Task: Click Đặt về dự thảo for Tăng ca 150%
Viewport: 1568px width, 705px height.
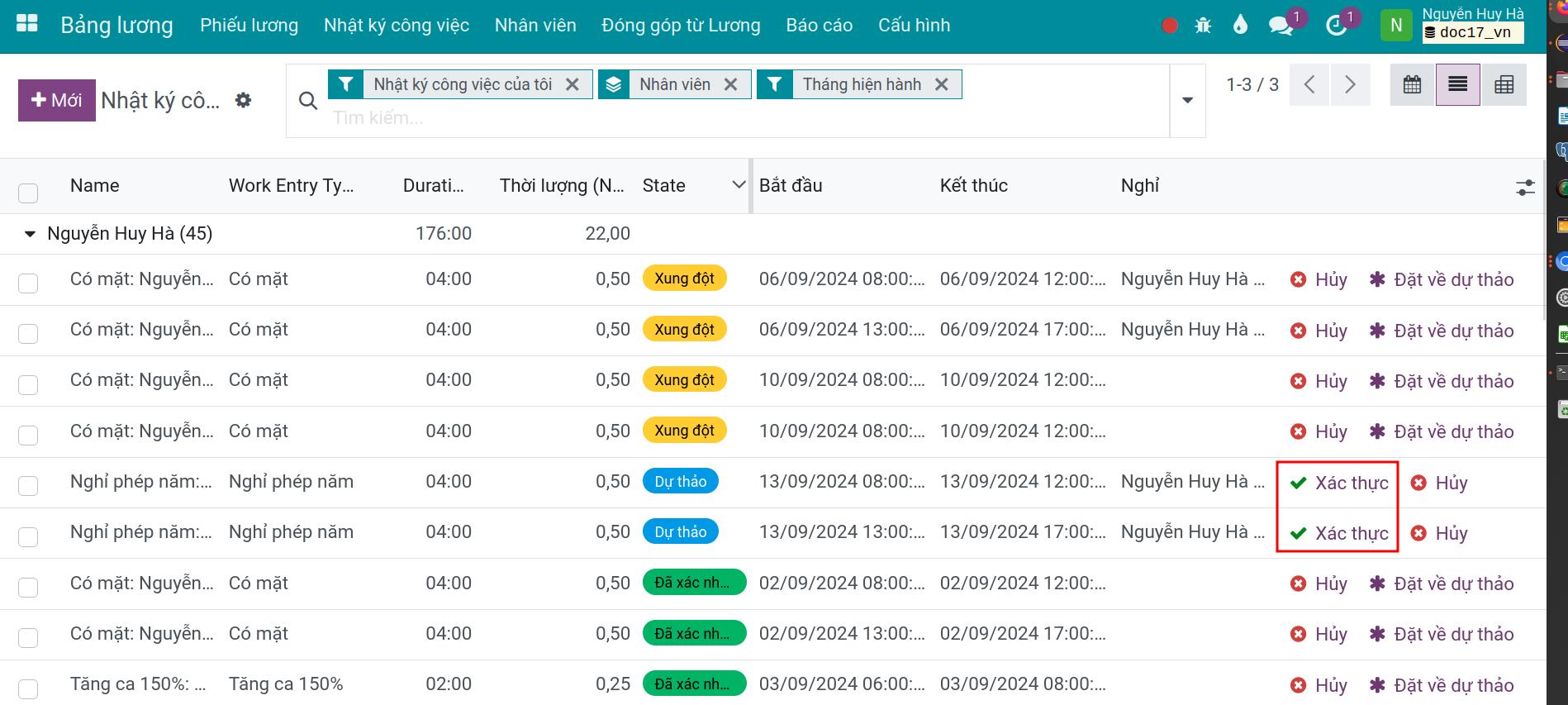Action: pos(1442,685)
